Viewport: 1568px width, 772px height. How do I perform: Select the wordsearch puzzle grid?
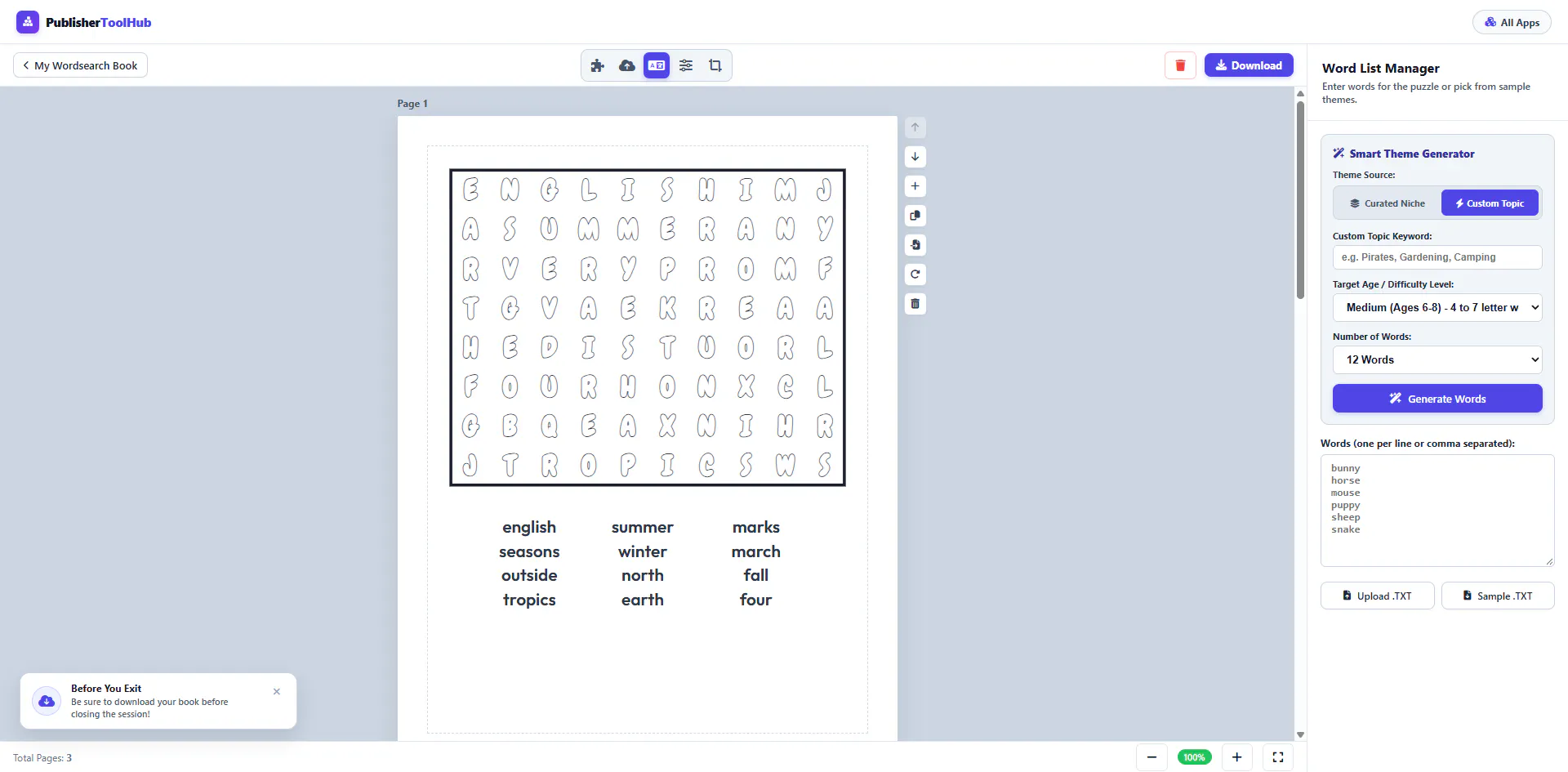(648, 328)
